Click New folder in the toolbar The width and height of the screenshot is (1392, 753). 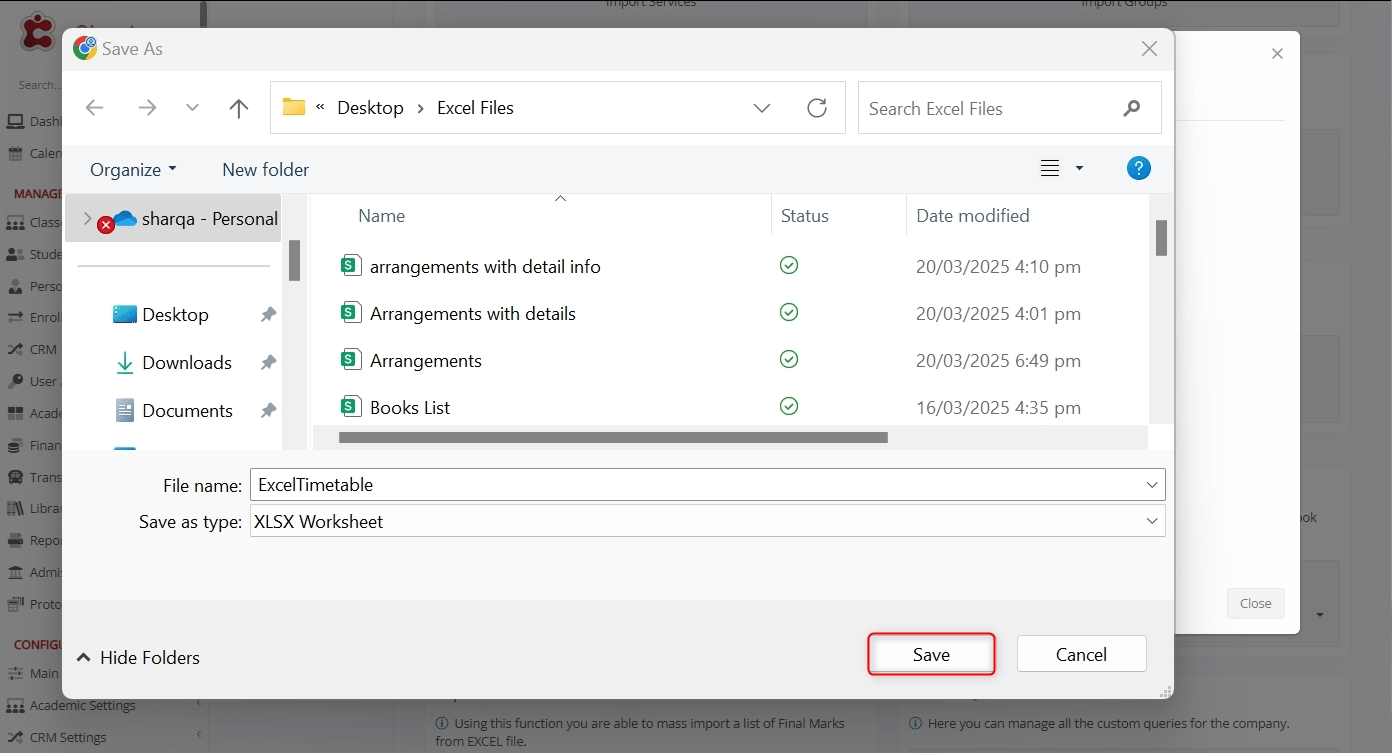[265, 169]
